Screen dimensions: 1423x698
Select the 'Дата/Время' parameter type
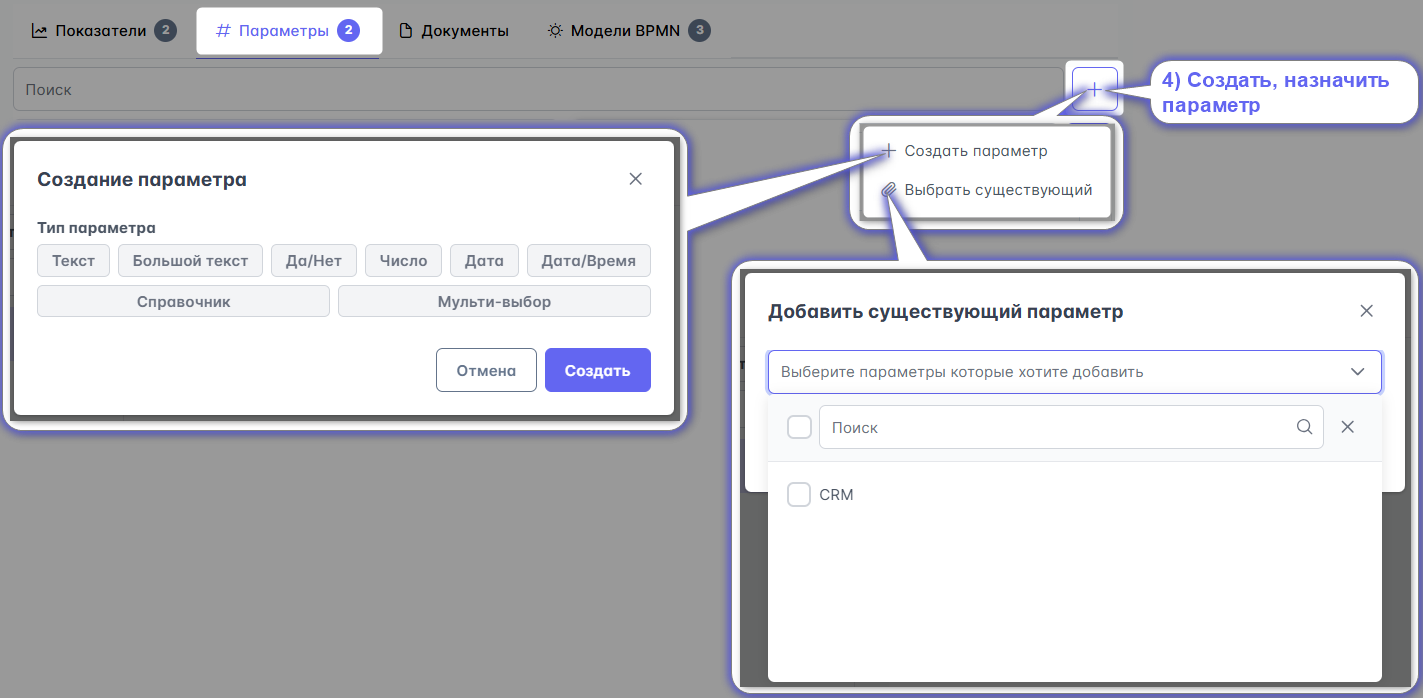588,261
